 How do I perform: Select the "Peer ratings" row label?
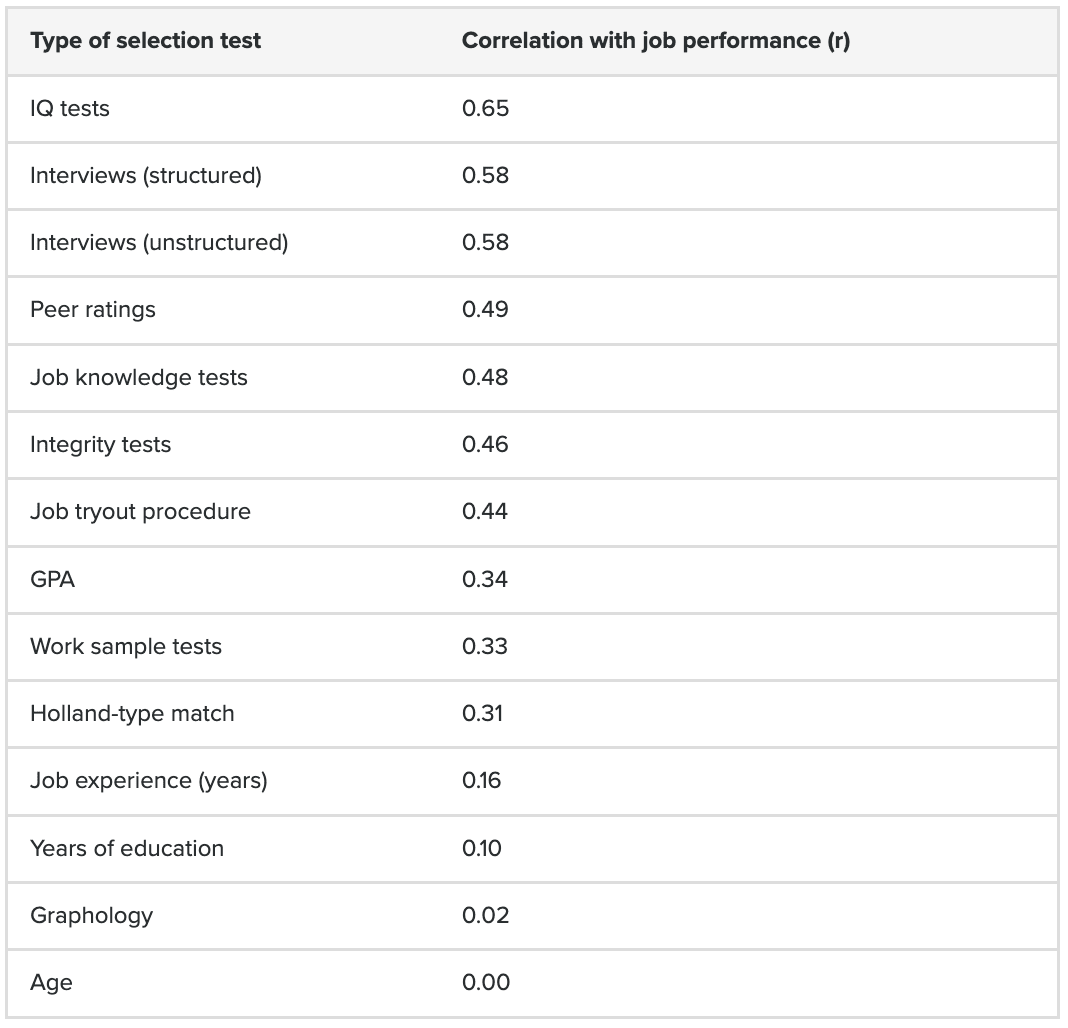(x=93, y=309)
